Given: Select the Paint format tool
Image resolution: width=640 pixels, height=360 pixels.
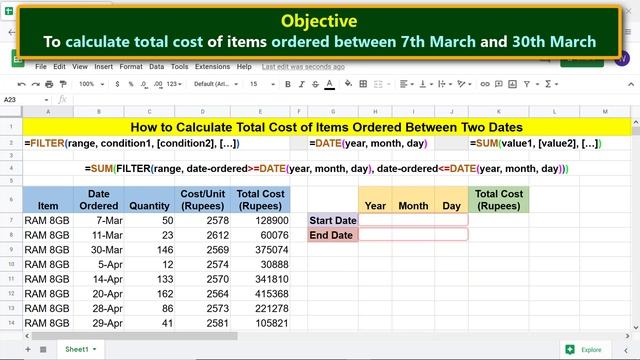Looking at the screenshot, I should 63,84.
